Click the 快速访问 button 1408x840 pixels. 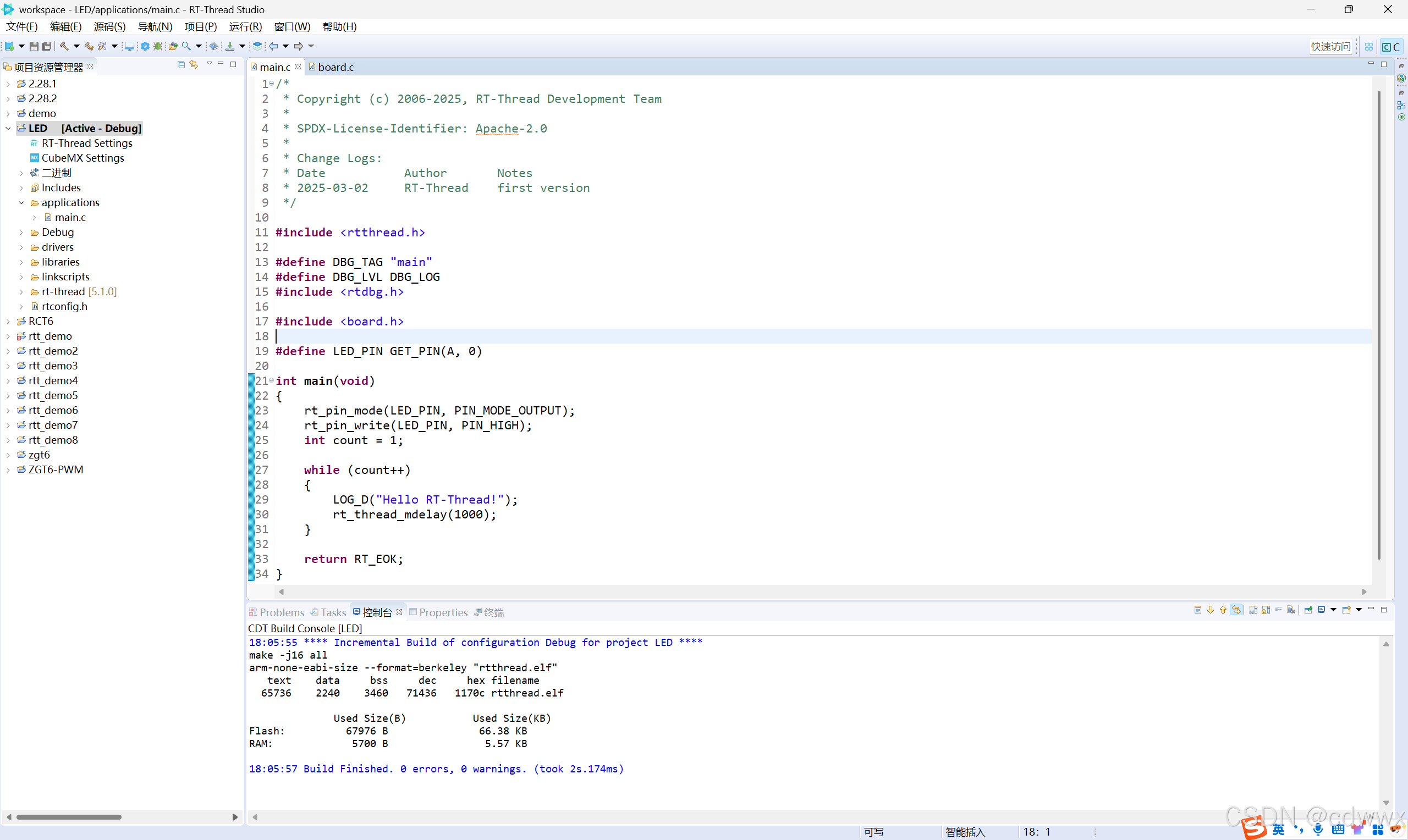click(1332, 46)
